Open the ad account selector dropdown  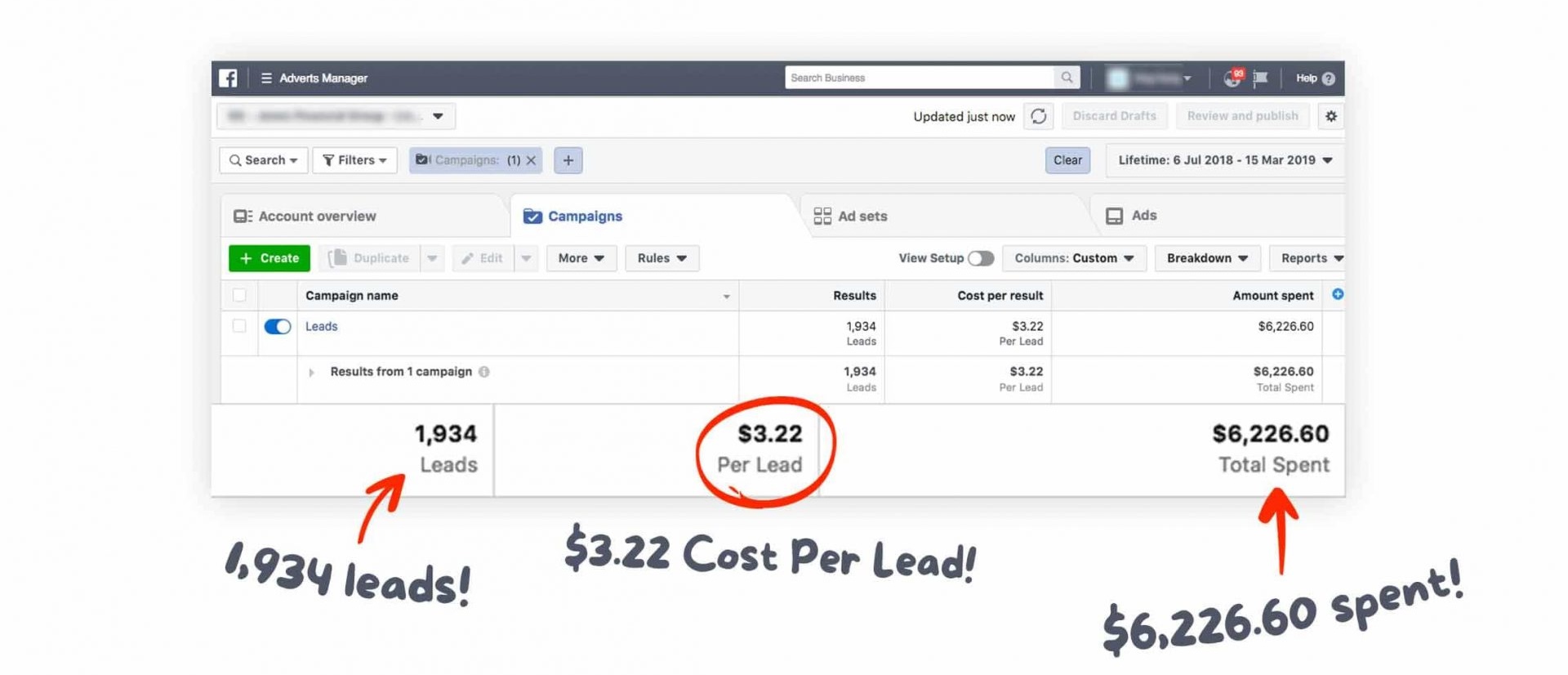point(336,116)
